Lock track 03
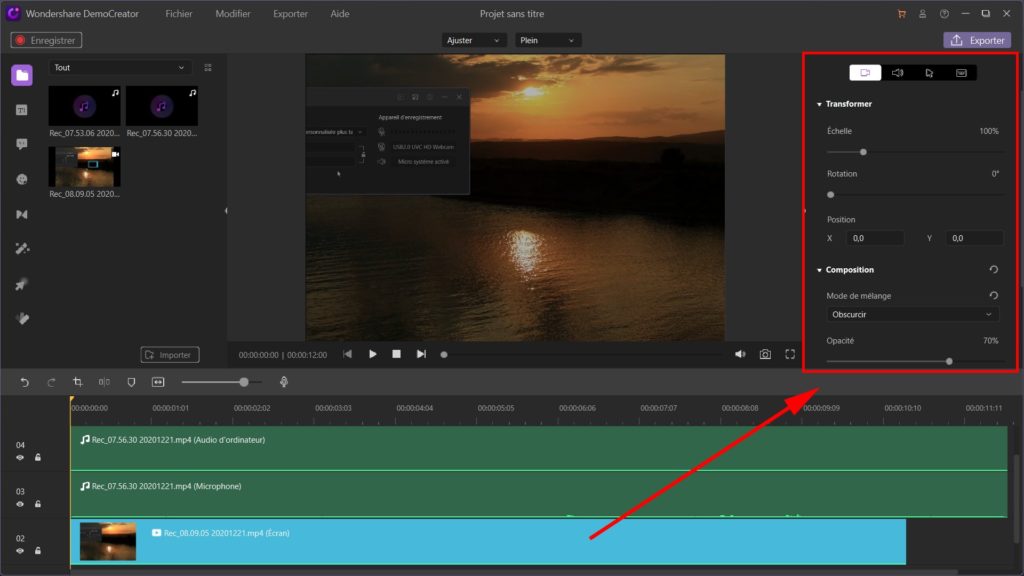 [x=38, y=504]
